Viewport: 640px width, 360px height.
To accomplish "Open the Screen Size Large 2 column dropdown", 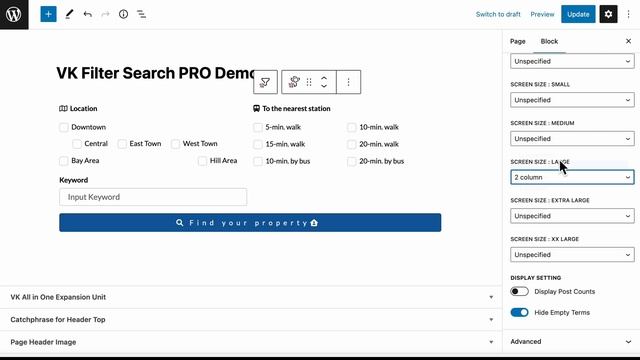I will (572, 177).
